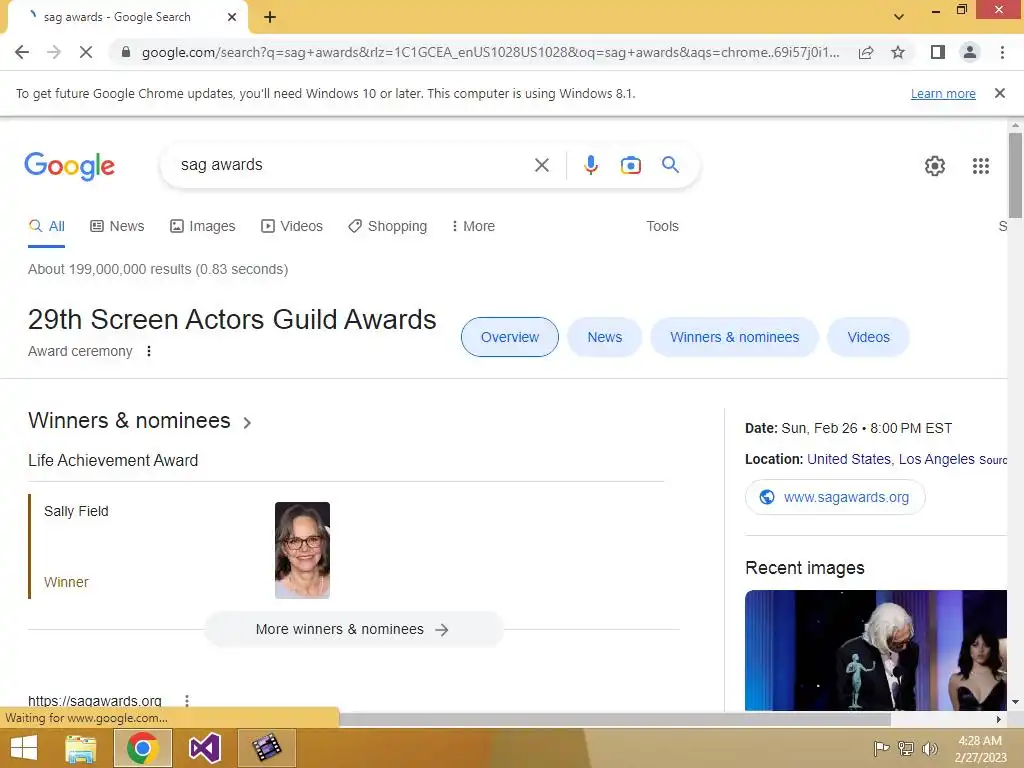Screen dimensions: 1024x768
Task: View site information lock icon
Action: click(x=126, y=52)
